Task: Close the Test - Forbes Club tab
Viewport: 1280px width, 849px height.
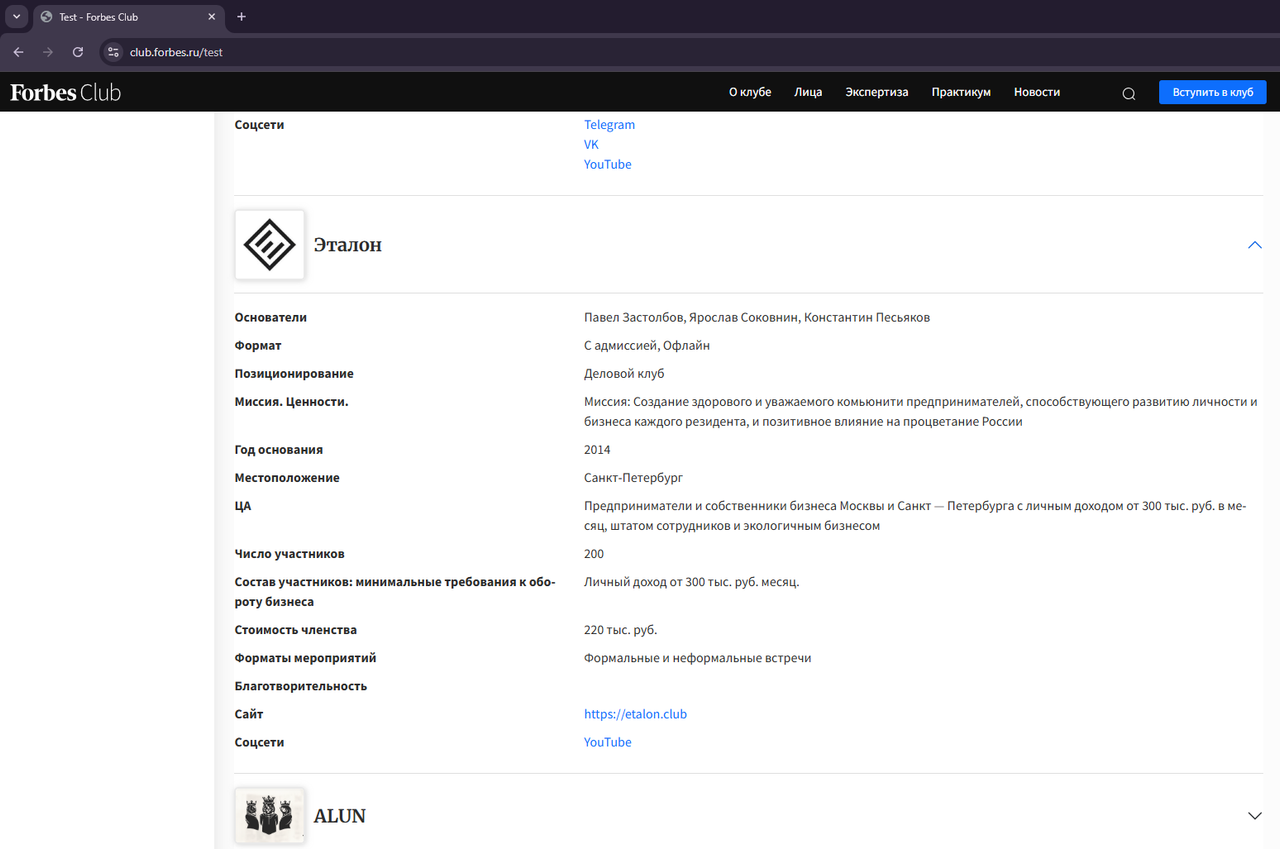Action: click(212, 17)
